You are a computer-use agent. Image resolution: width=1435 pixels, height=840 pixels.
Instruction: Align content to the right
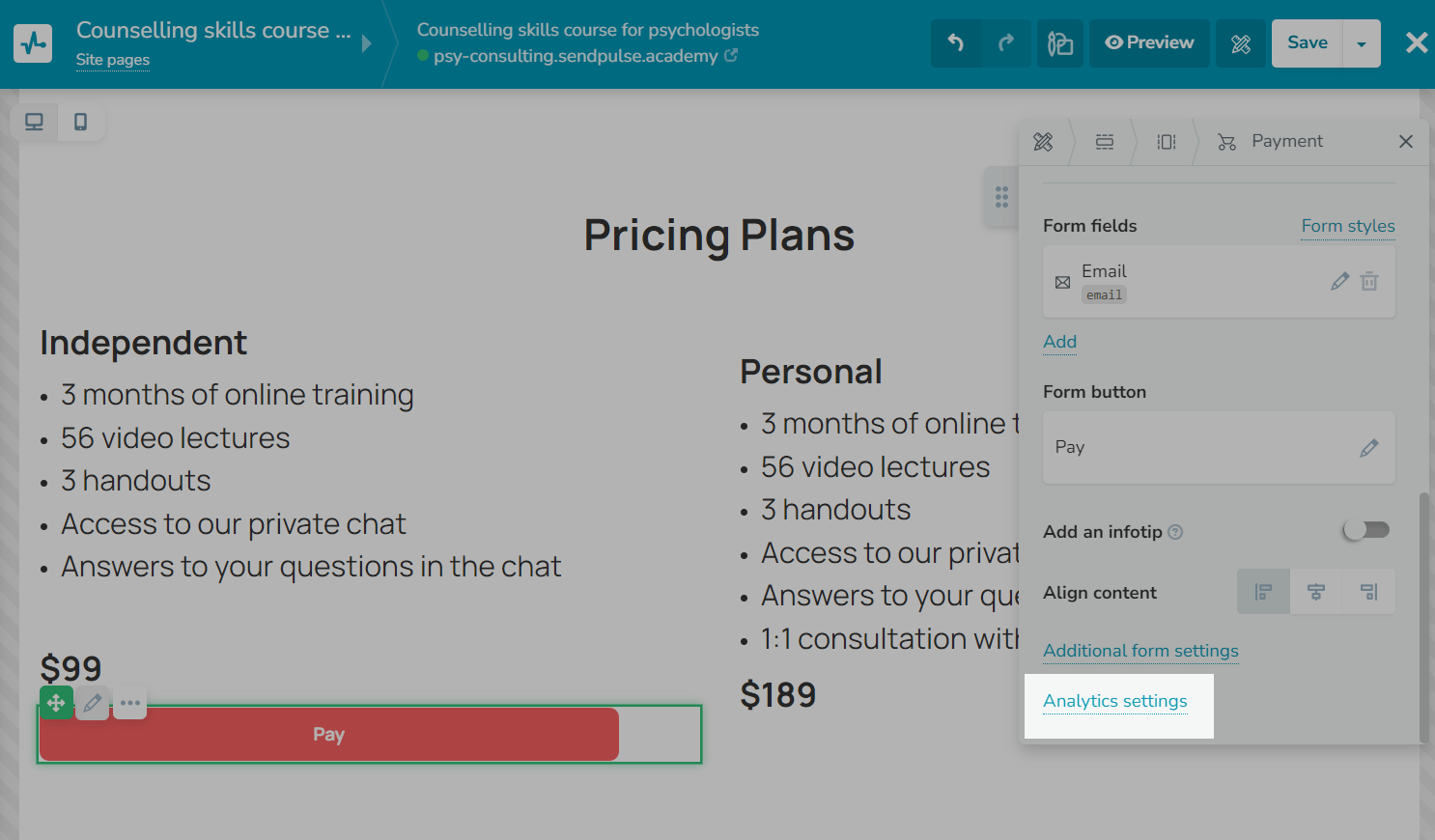(x=1368, y=592)
